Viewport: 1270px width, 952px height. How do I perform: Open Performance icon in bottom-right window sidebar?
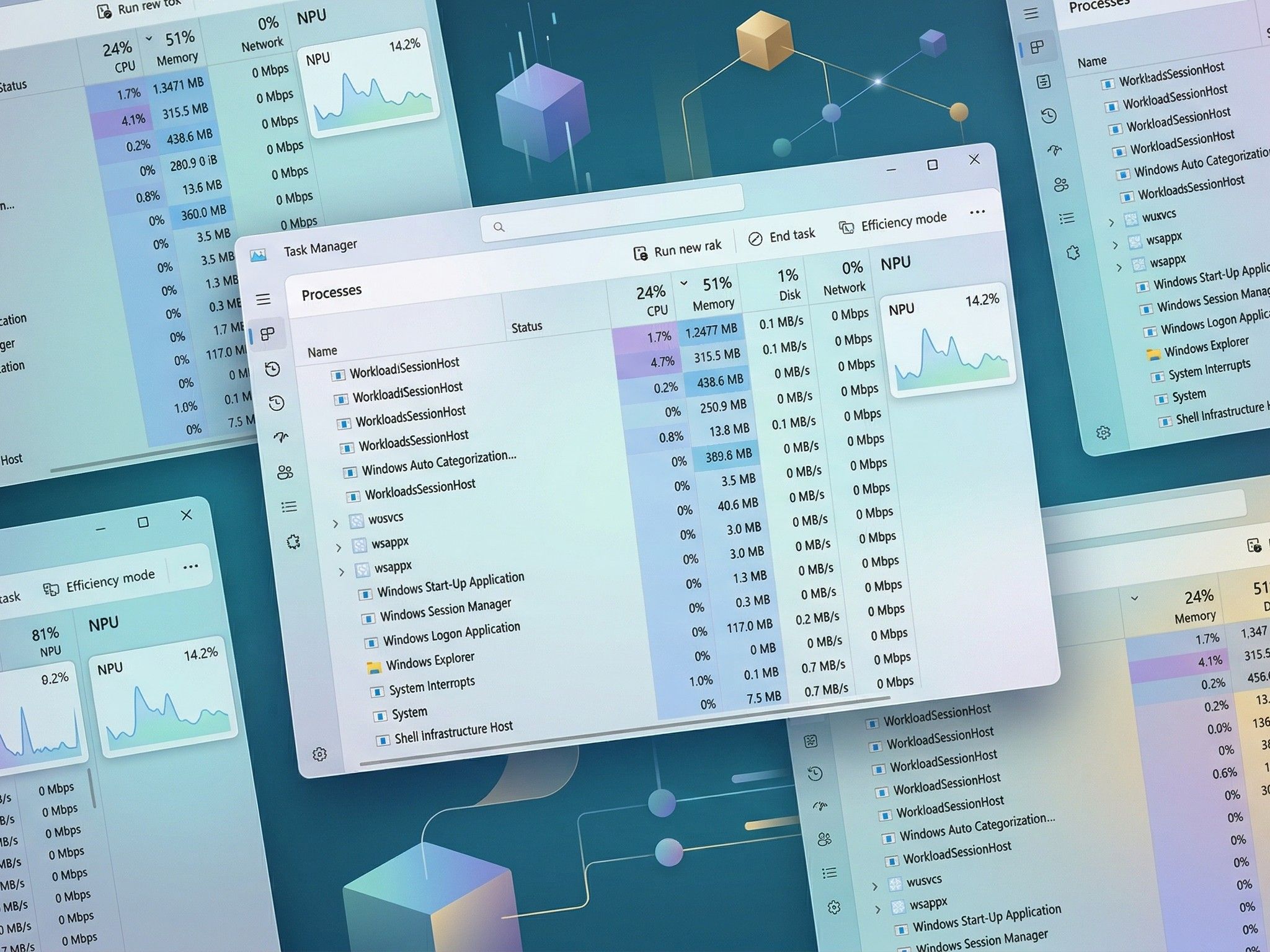click(x=810, y=741)
